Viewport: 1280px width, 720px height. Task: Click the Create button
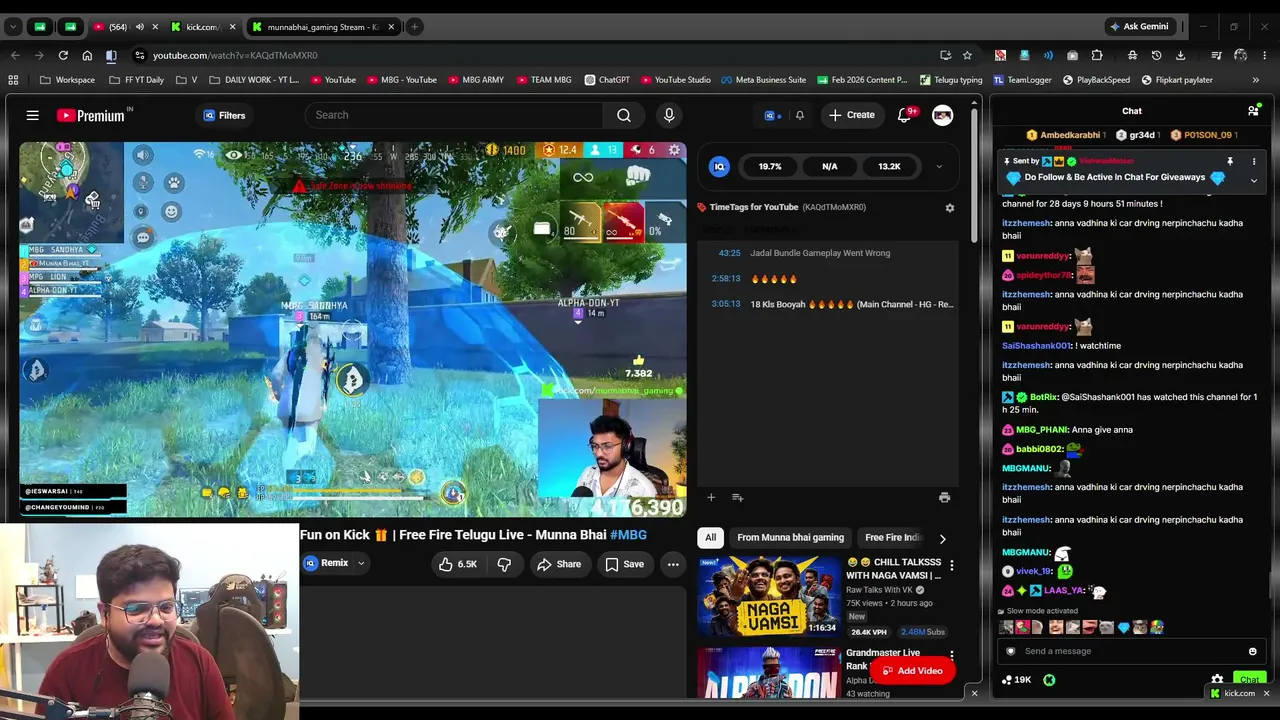click(851, 115)
